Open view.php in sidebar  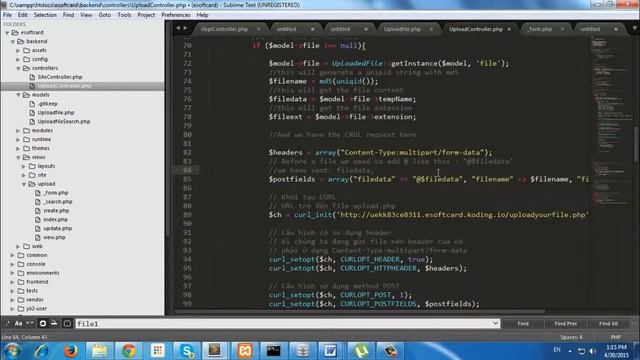54,238
